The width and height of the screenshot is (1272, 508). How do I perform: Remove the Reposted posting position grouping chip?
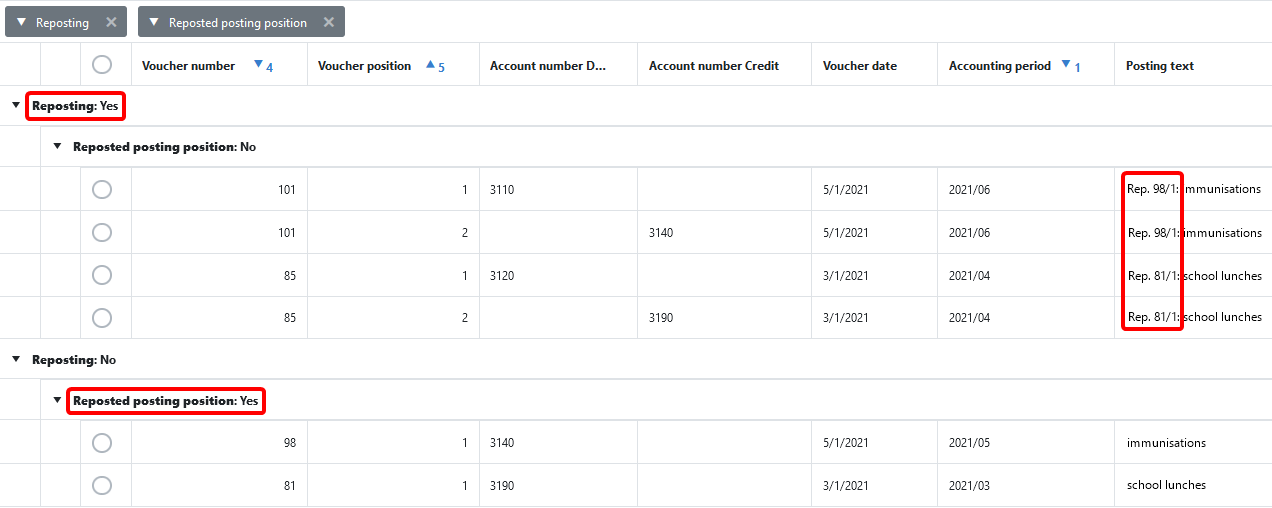328,22
